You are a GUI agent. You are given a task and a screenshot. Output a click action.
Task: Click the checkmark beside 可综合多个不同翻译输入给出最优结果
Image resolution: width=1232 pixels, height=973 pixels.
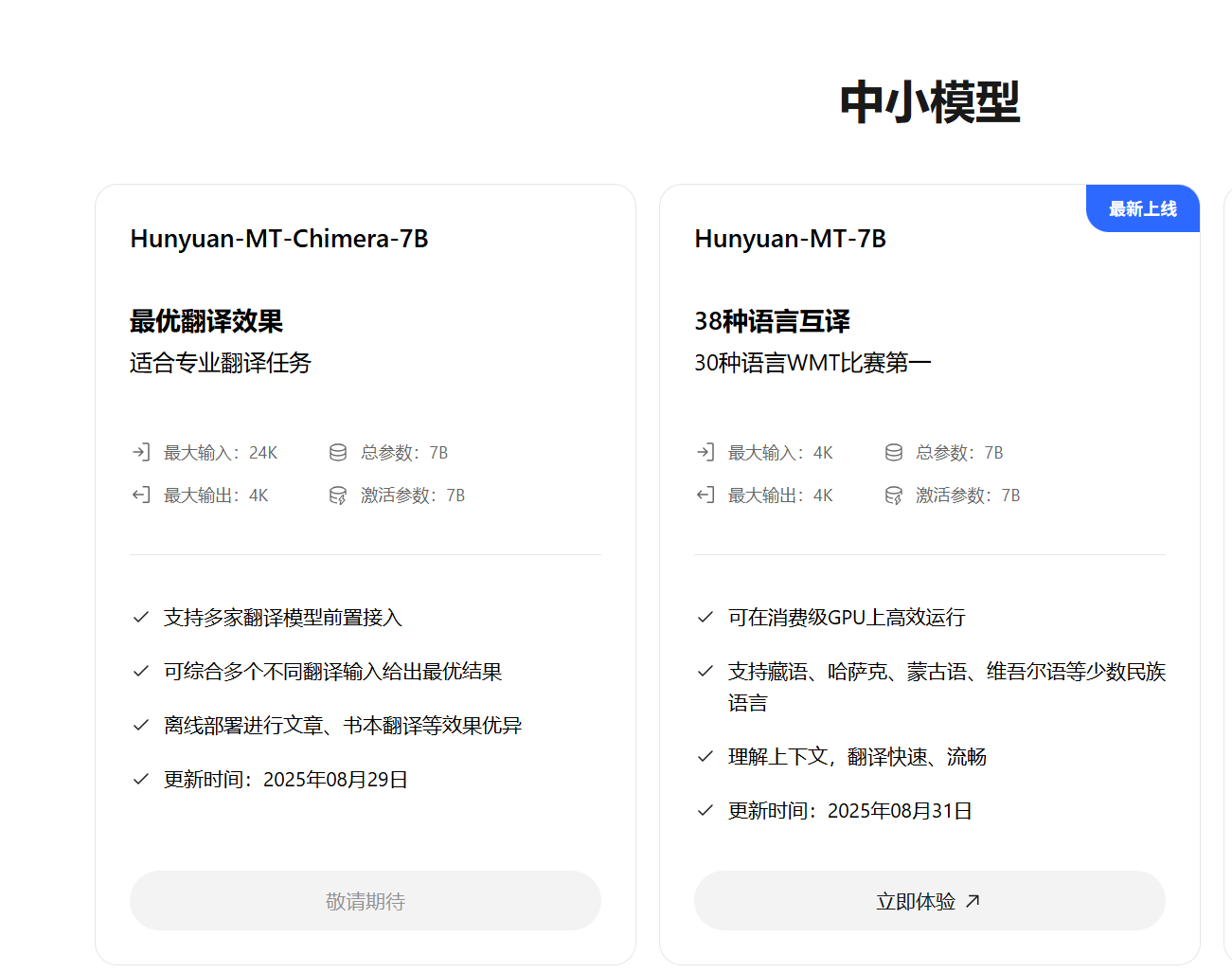[x=141, y=671]
